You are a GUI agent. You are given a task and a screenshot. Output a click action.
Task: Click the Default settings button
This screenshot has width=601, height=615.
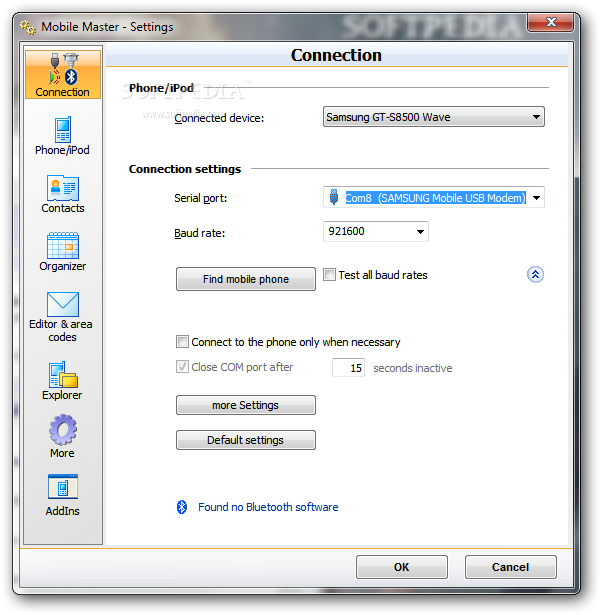(246, 440)
